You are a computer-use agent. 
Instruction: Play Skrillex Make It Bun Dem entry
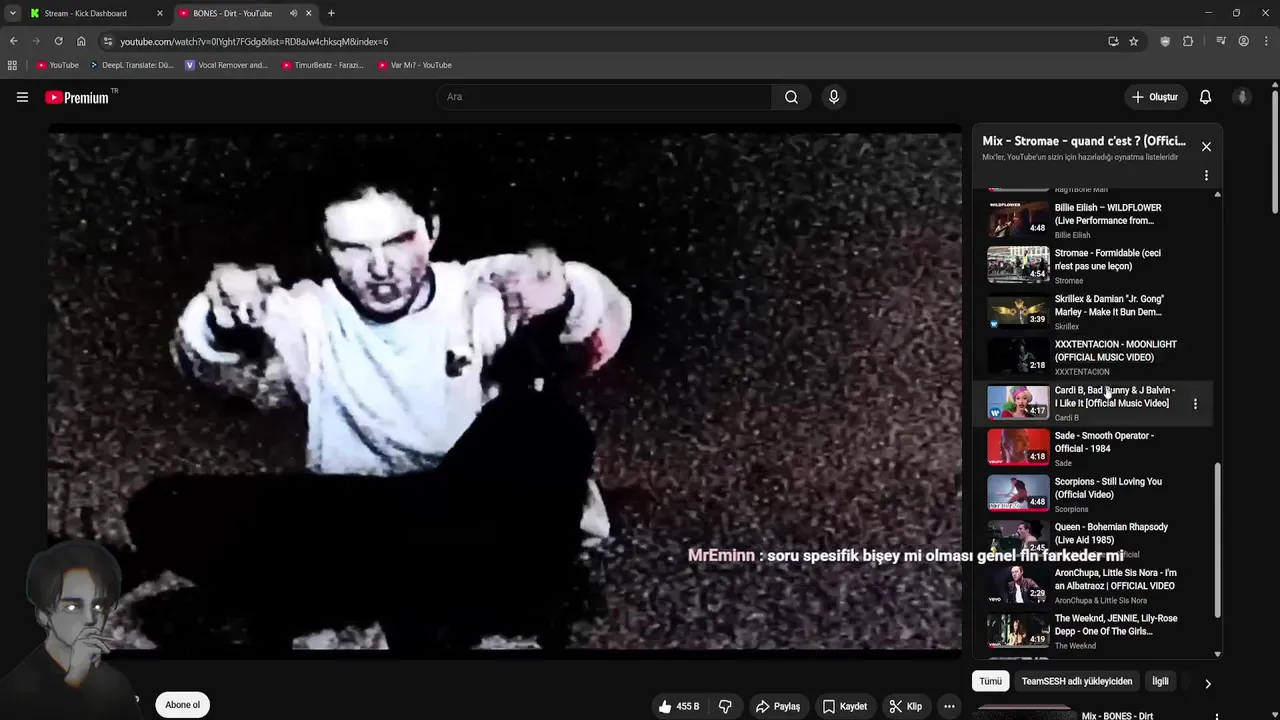tap(1091, 311)
